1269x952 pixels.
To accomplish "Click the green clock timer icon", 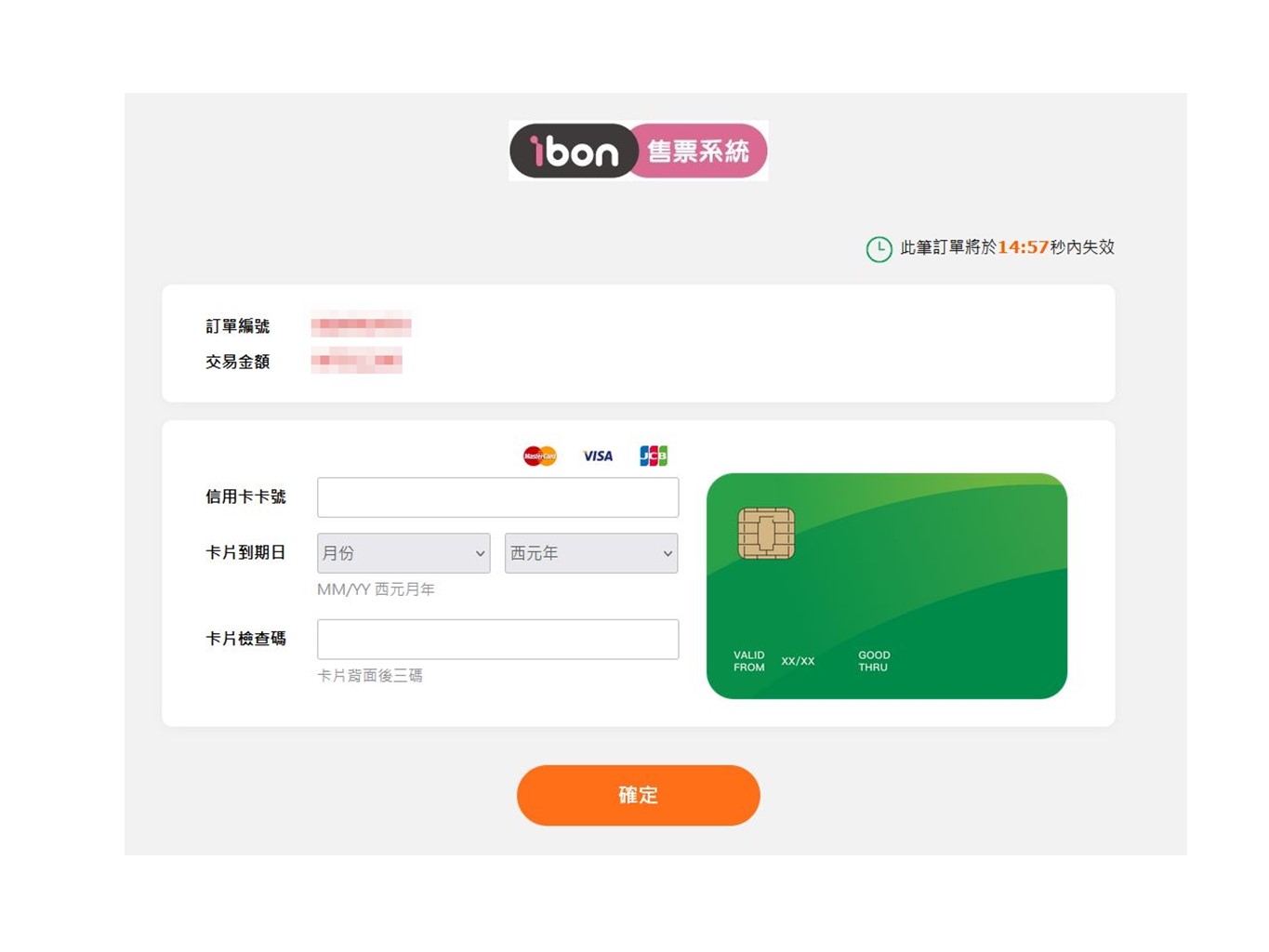I will tap(879, 248).
